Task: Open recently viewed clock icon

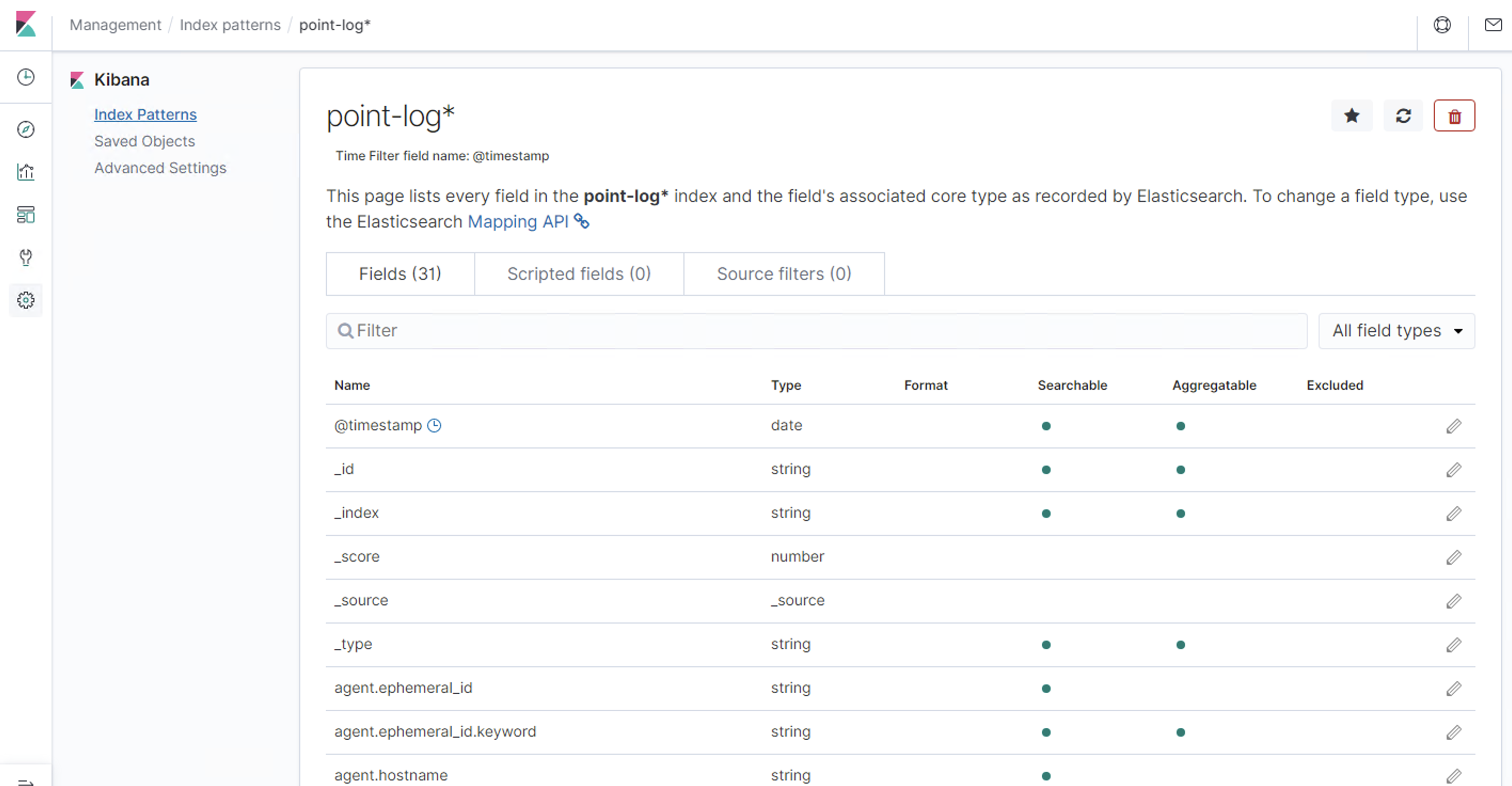Action: [26, 77]
